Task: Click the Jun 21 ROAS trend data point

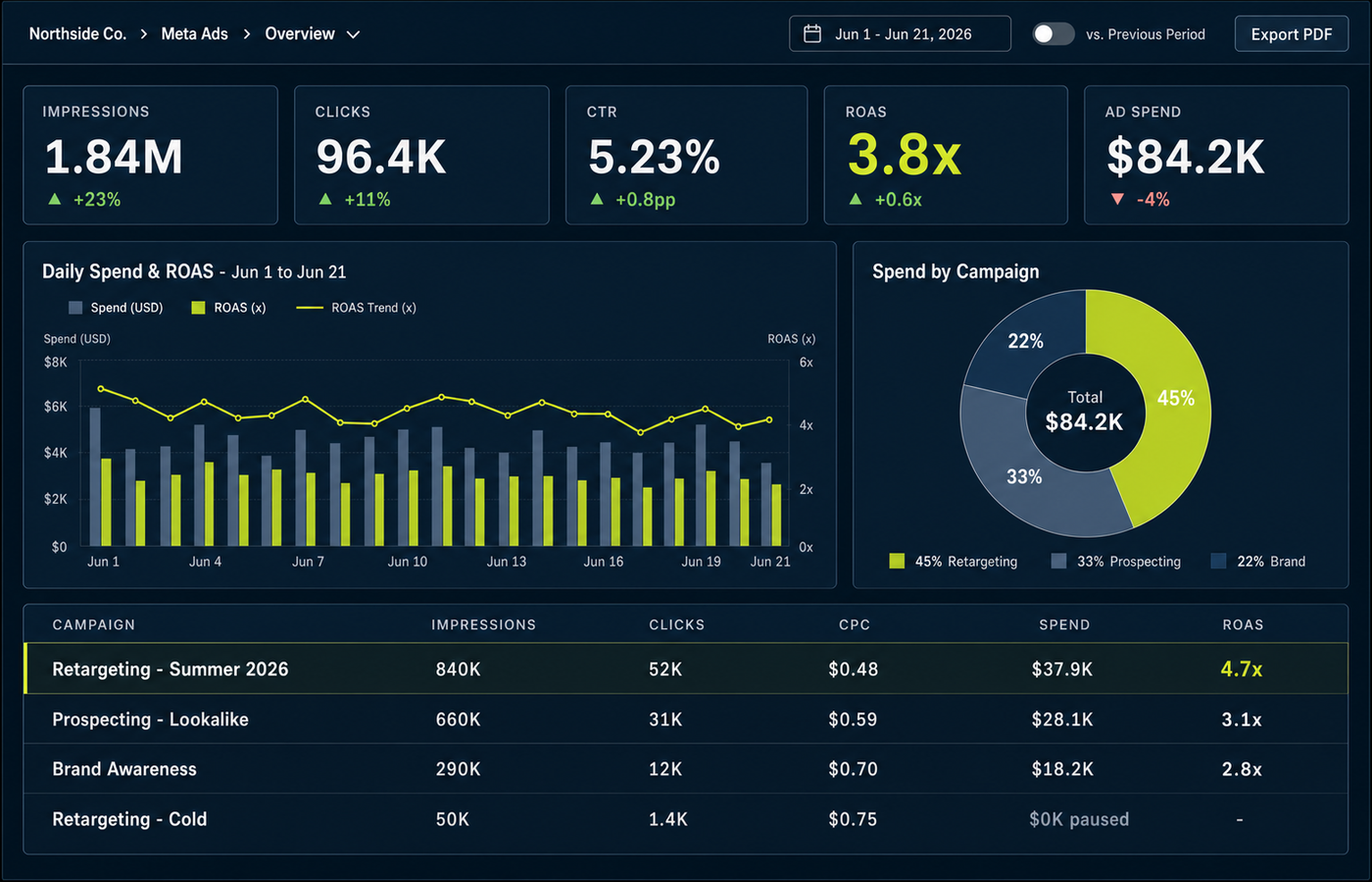Action: [769, 419]
